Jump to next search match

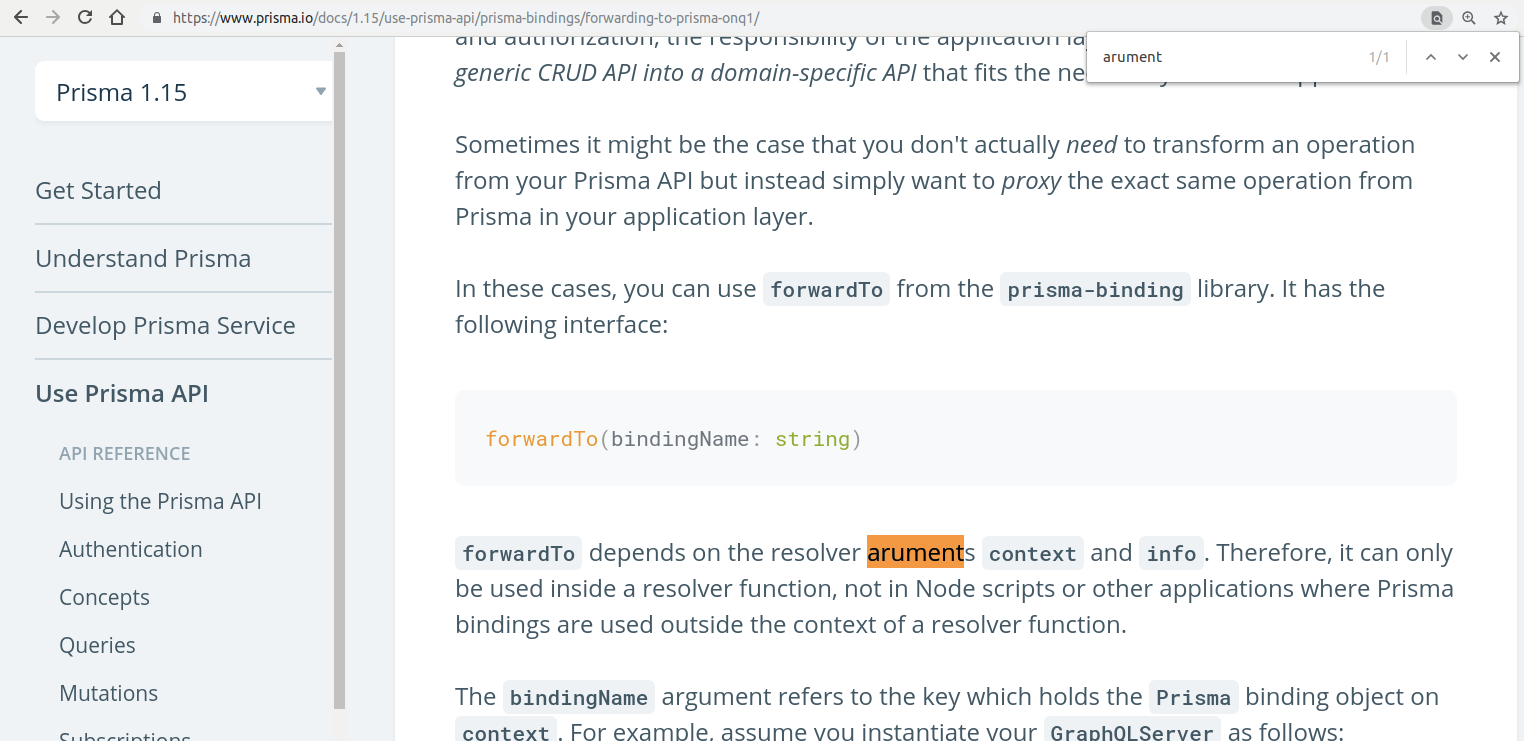[x=1463, y=57]
